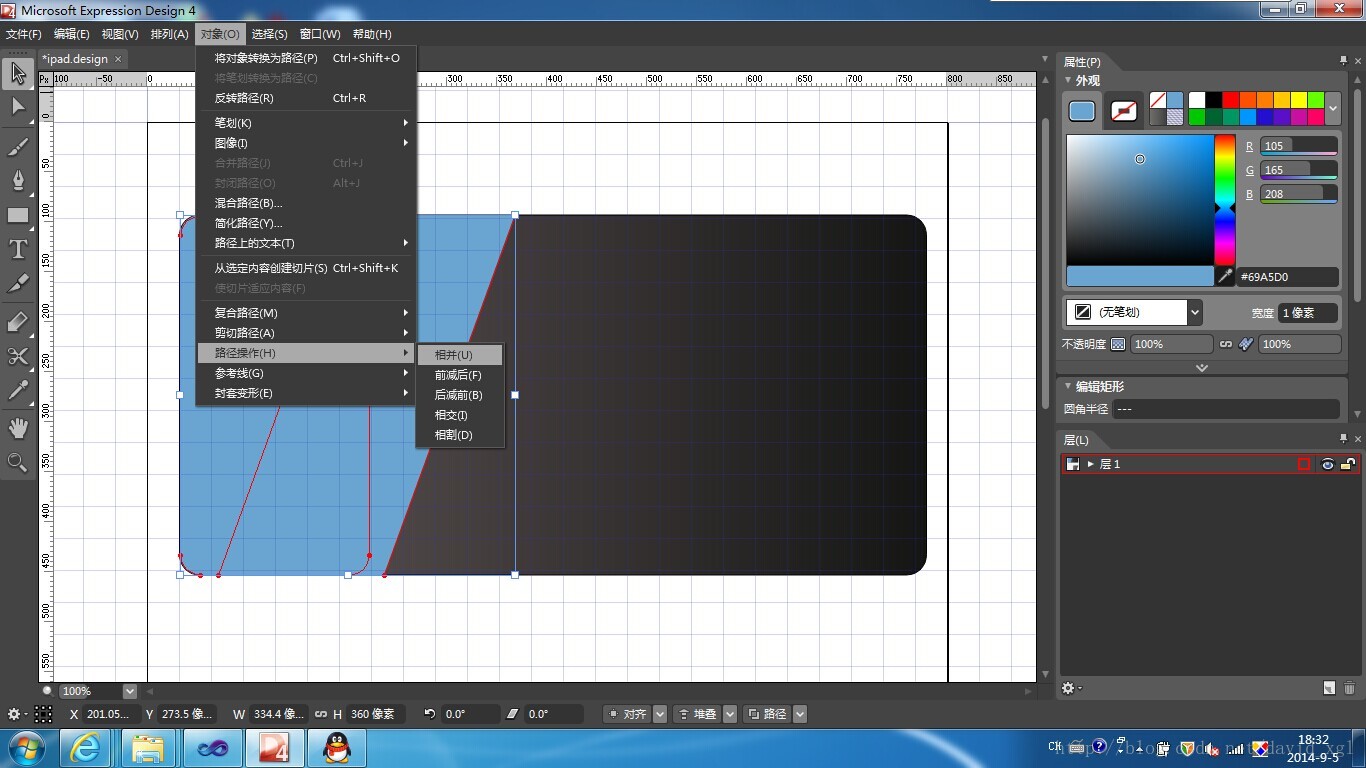The height and width of the screenshot is (768, 1366).
Task: Delete layer with trash icon
Action: coord(1349,688)
